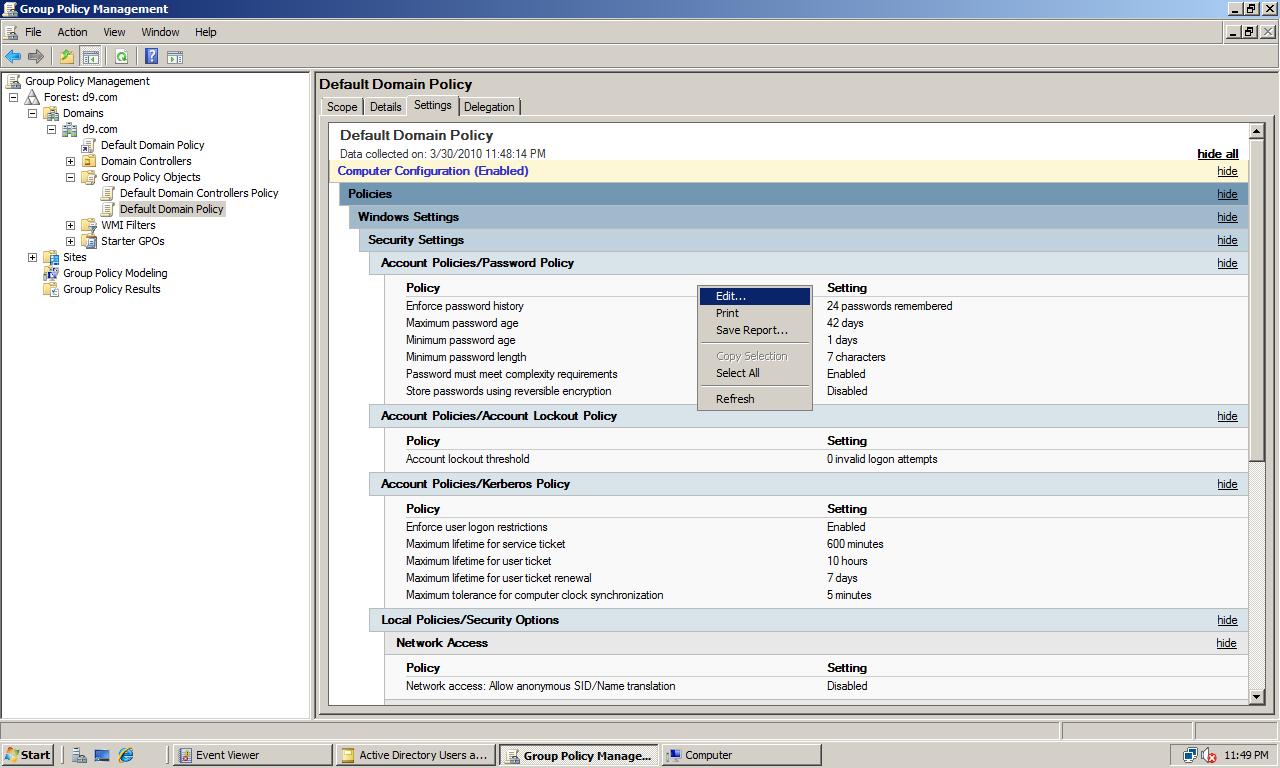Open Help using the blue question mark icon
1280x768 pixels.
tap(151, 57)
